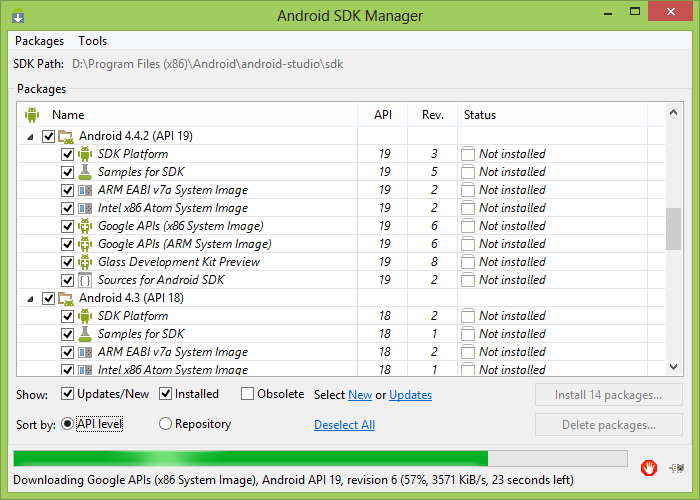Click the API 19 Intel x86 Atom System Image icon
Image resolution: width=700 pixels, height=500 pixels.
[x=85, y=208]
